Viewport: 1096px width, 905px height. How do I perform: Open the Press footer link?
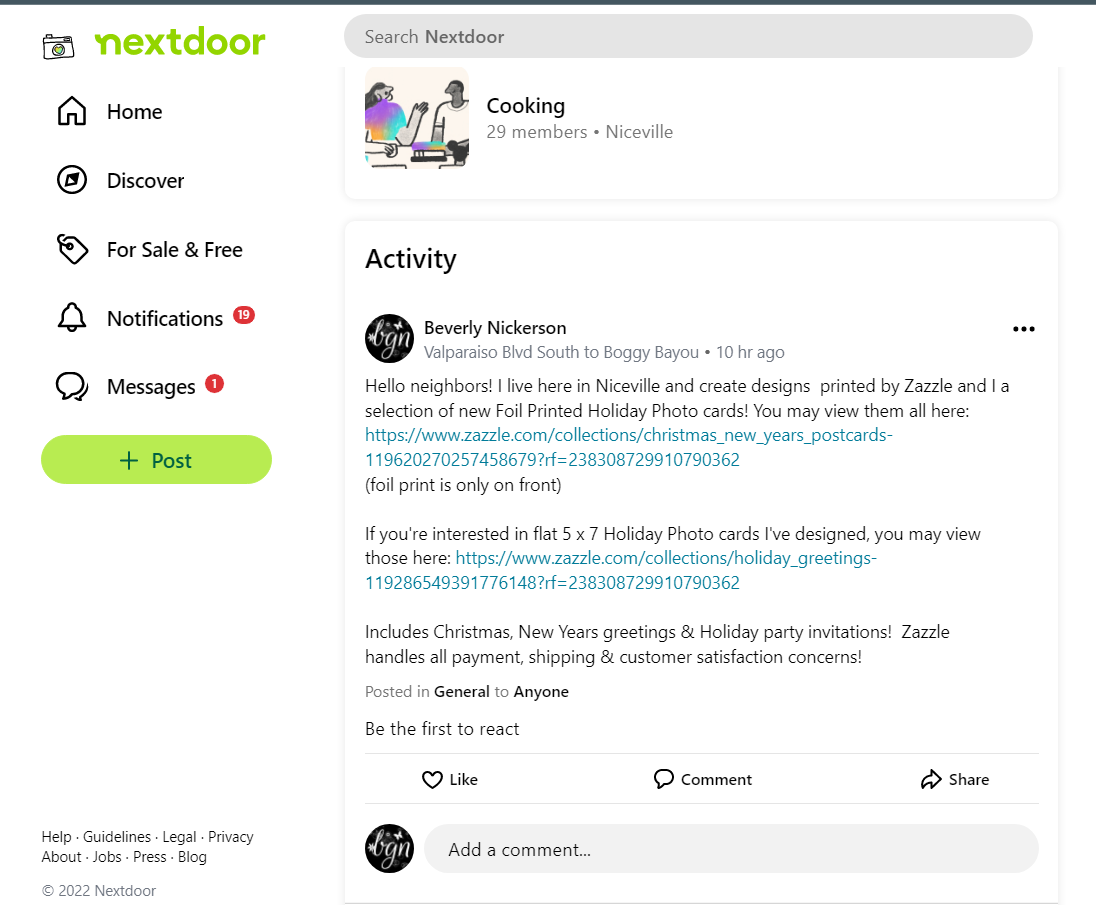[x=150, y=857]
